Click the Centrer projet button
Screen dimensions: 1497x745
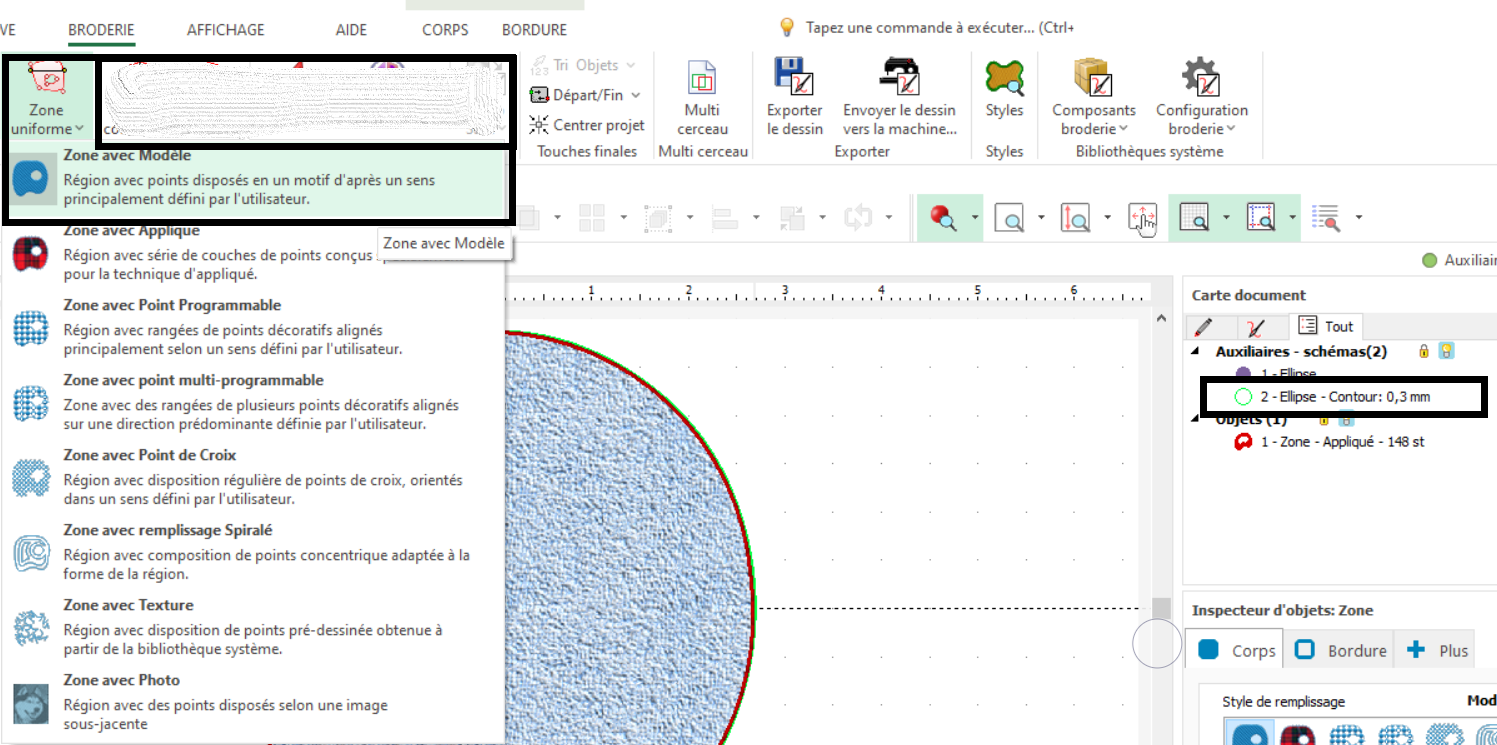coord(587,125)
